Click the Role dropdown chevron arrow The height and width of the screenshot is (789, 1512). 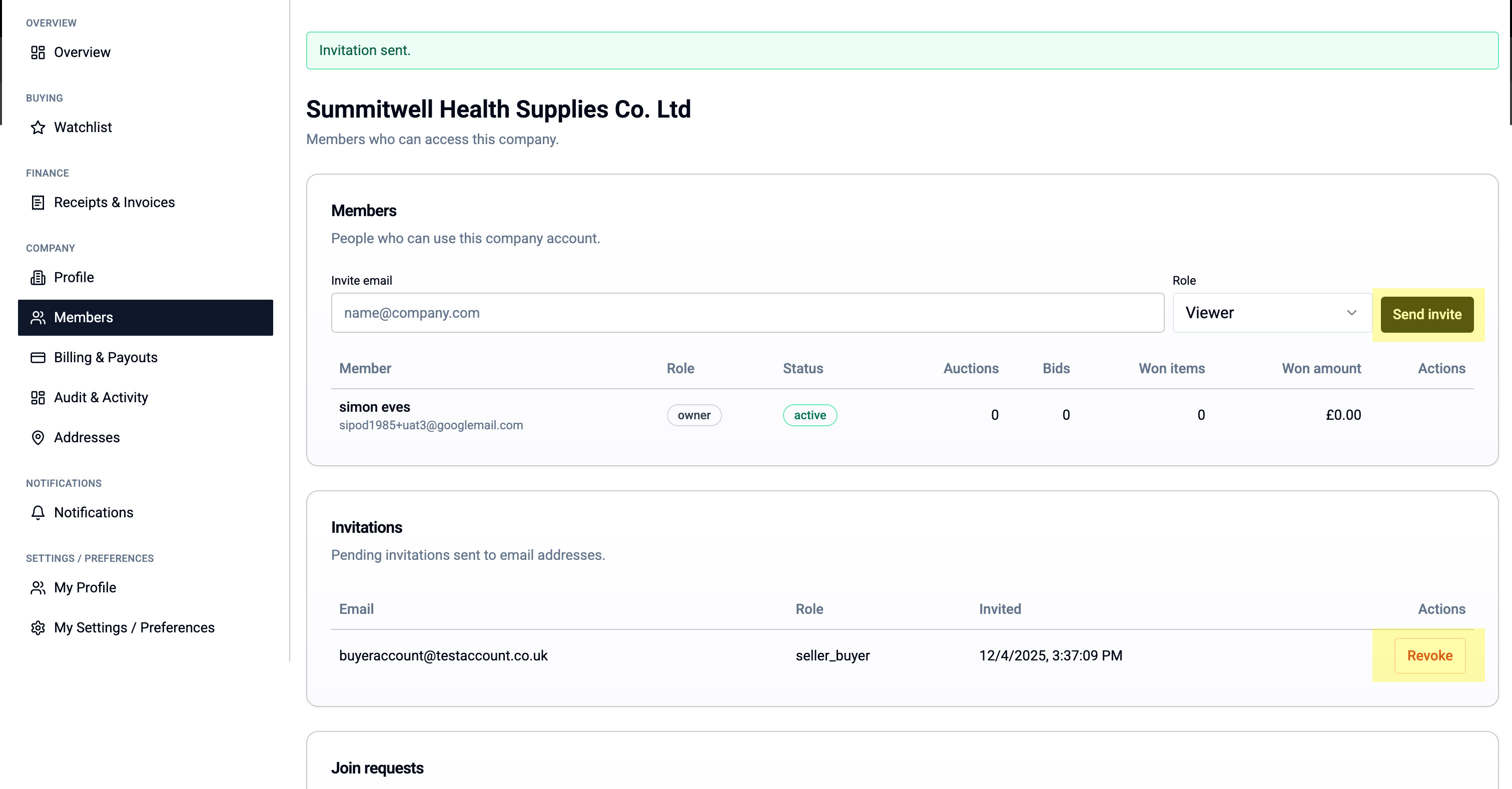[1352, 313]
